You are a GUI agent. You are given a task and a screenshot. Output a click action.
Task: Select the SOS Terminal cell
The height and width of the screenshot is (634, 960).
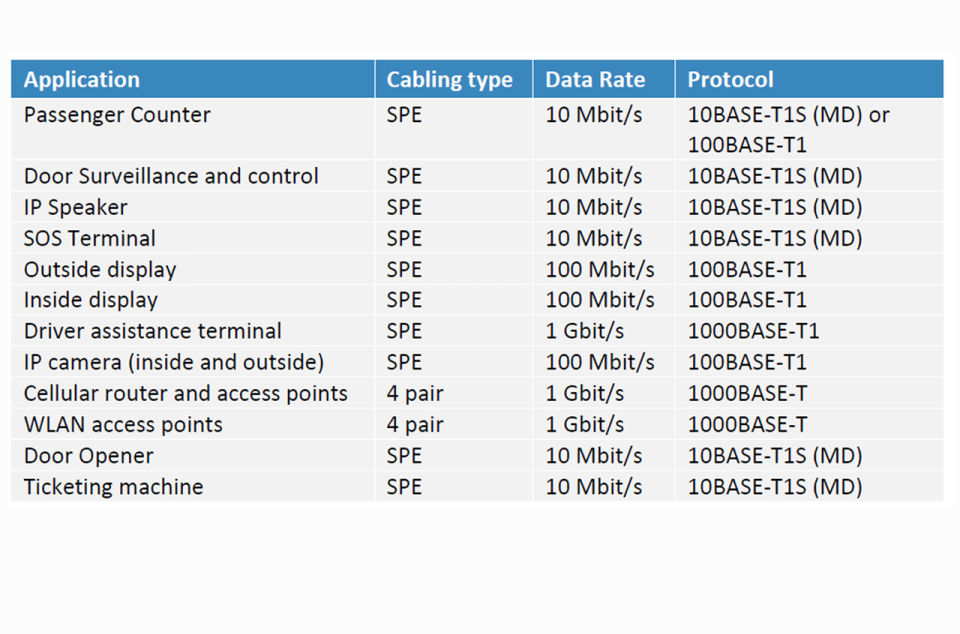[90, 238]
